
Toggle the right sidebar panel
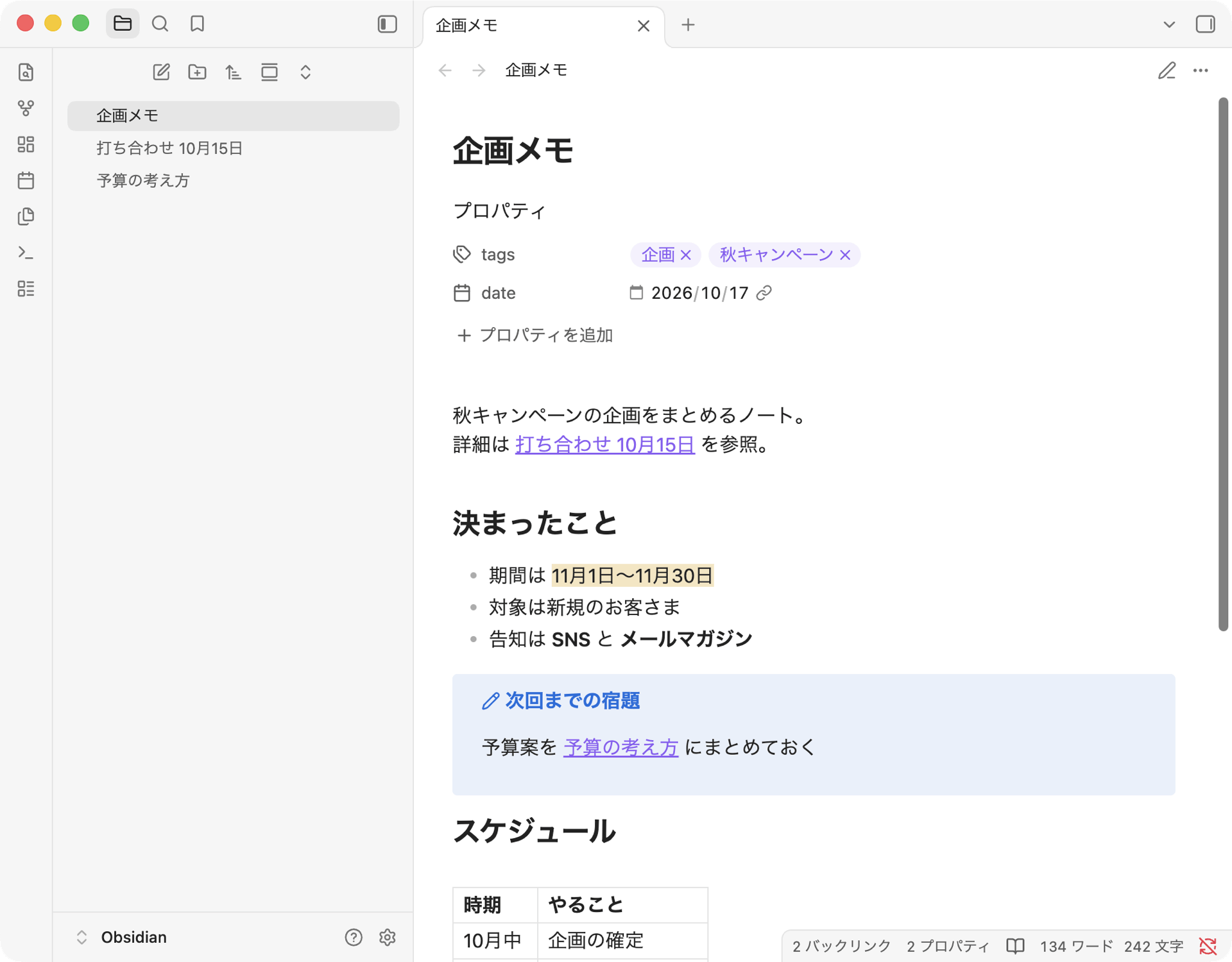coord(1205,24)
